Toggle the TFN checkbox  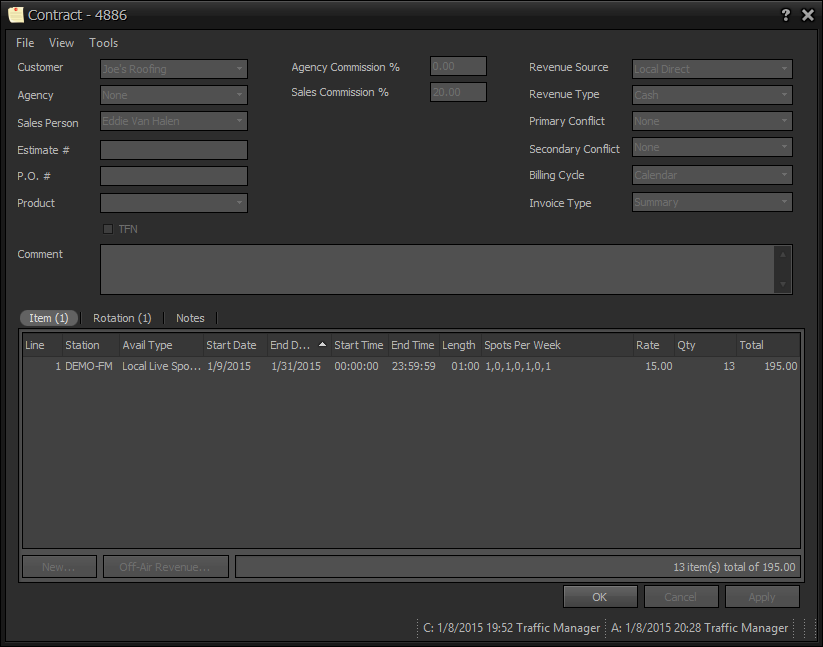click(x=108, y=229)
